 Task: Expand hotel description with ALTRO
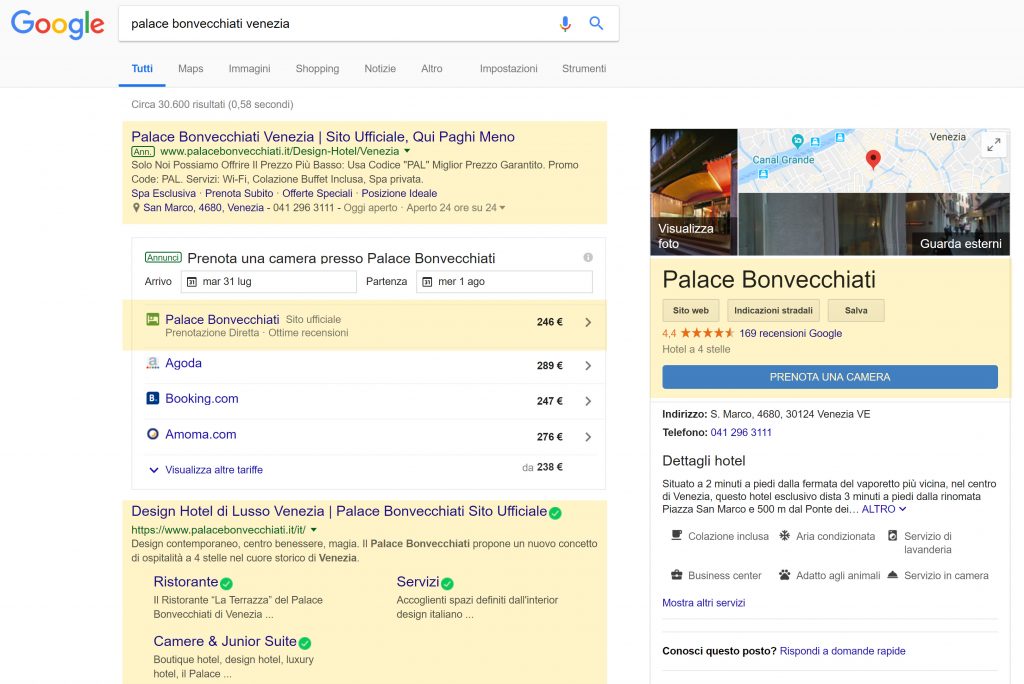tap(884, 509)
